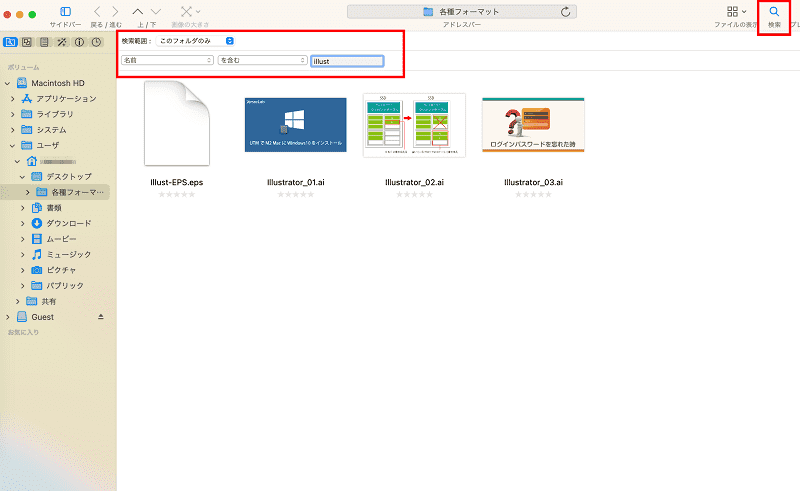
Task: Expand the パブリック folder chevron
Action: [x=22, y=285]
